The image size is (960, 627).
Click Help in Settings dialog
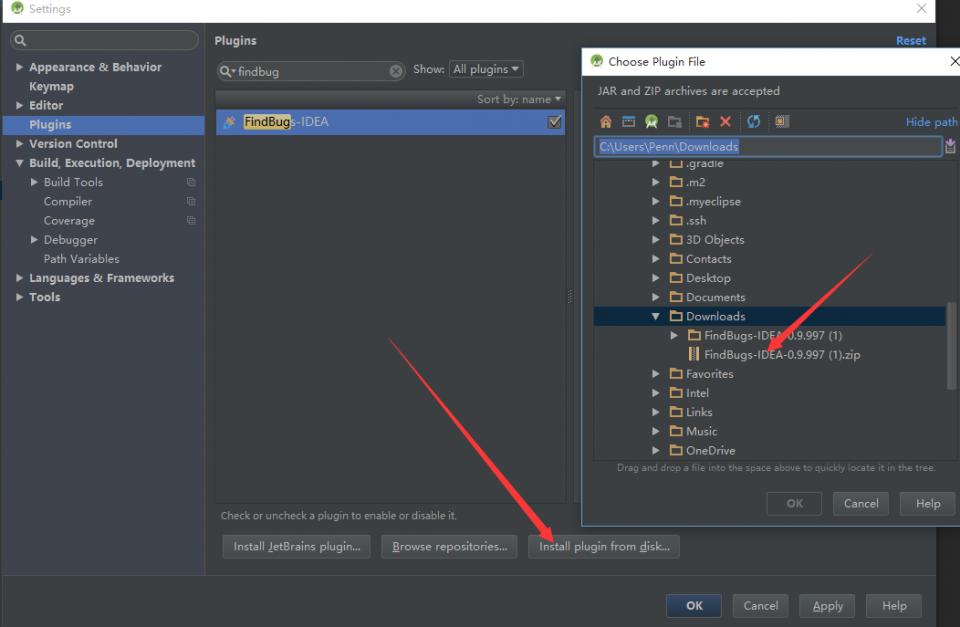(x=894, y=606)
